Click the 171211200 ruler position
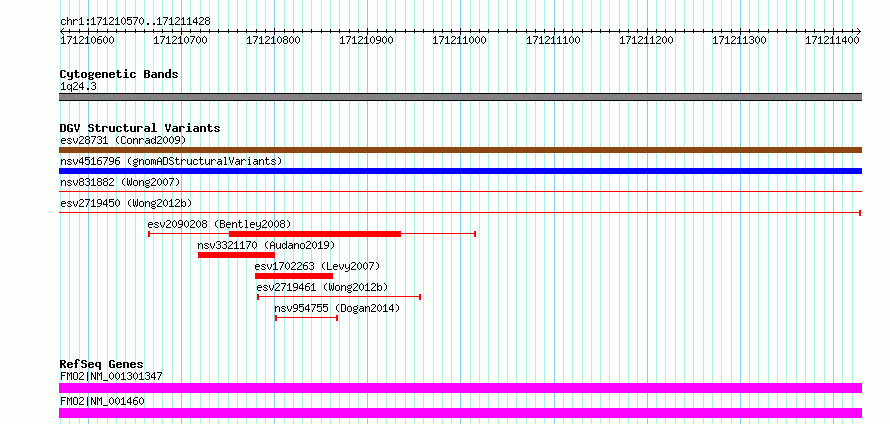 (646, 40)
